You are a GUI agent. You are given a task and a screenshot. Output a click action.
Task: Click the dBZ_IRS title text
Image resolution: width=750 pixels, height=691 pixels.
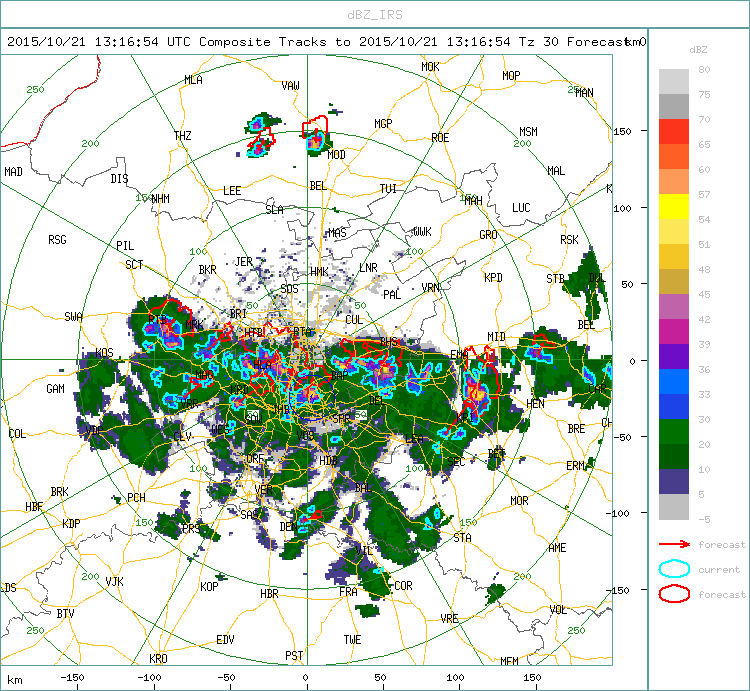click(x=375, y=15)
